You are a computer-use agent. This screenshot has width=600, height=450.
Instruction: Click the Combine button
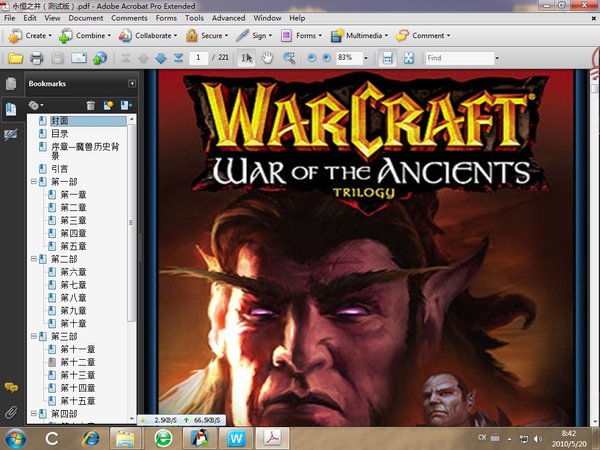pyautogui.click(x=85, y=36)
